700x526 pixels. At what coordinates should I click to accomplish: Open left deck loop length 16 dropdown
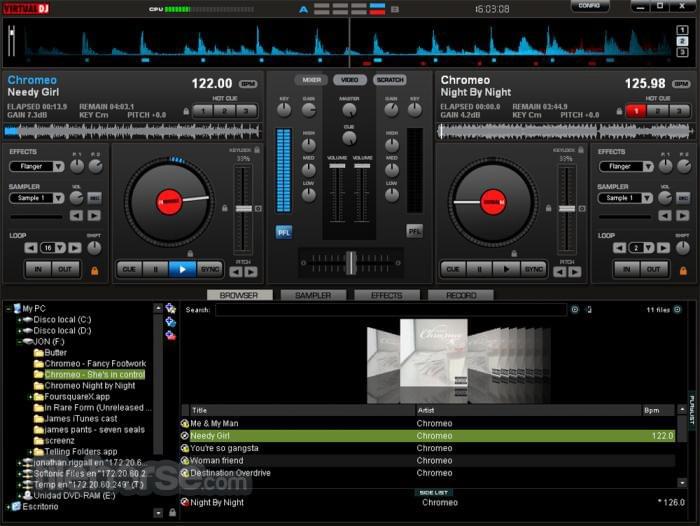tap(61, 247)
